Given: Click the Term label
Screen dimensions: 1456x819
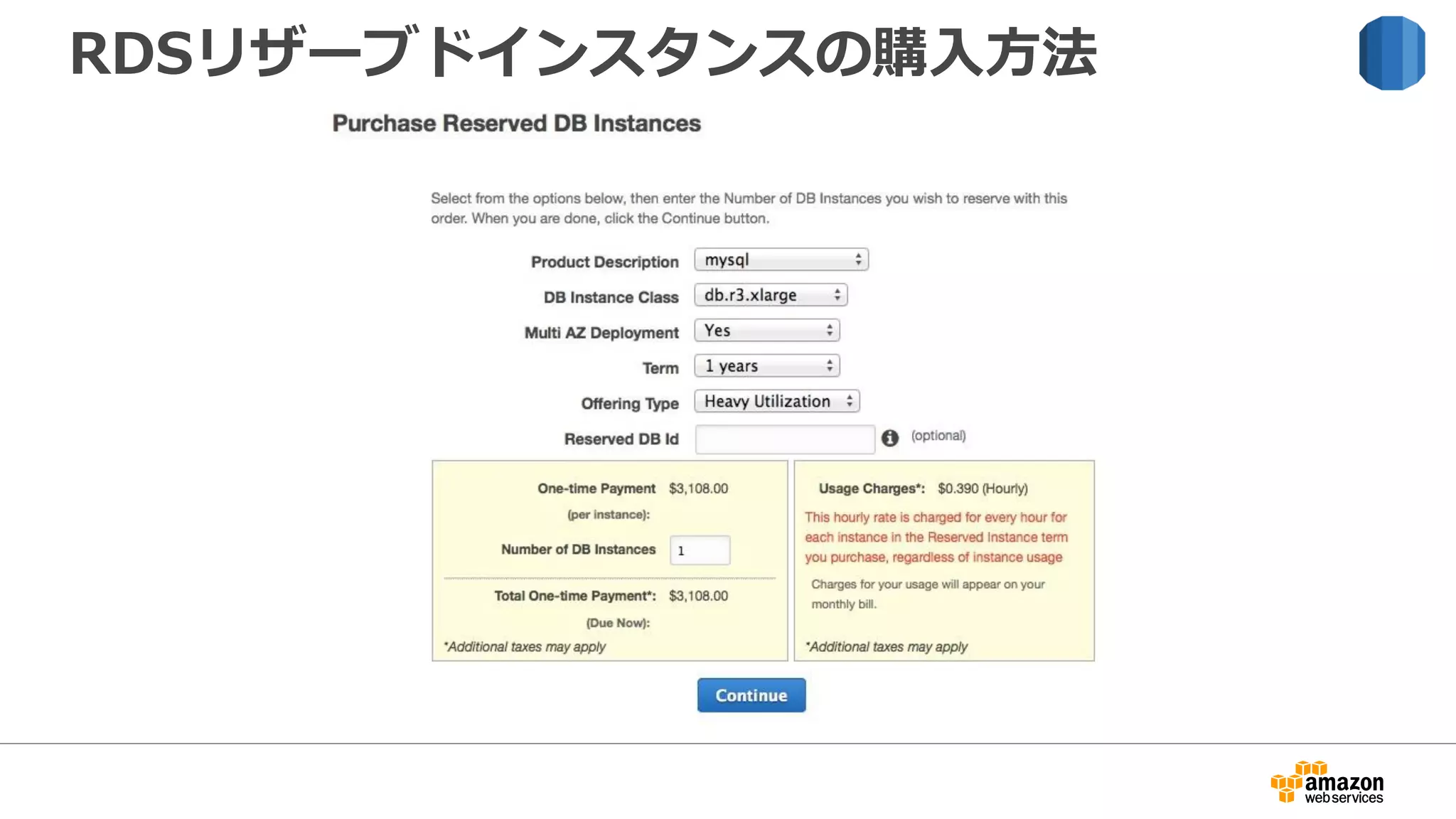Looking at the screenshot, I should 660,368.
